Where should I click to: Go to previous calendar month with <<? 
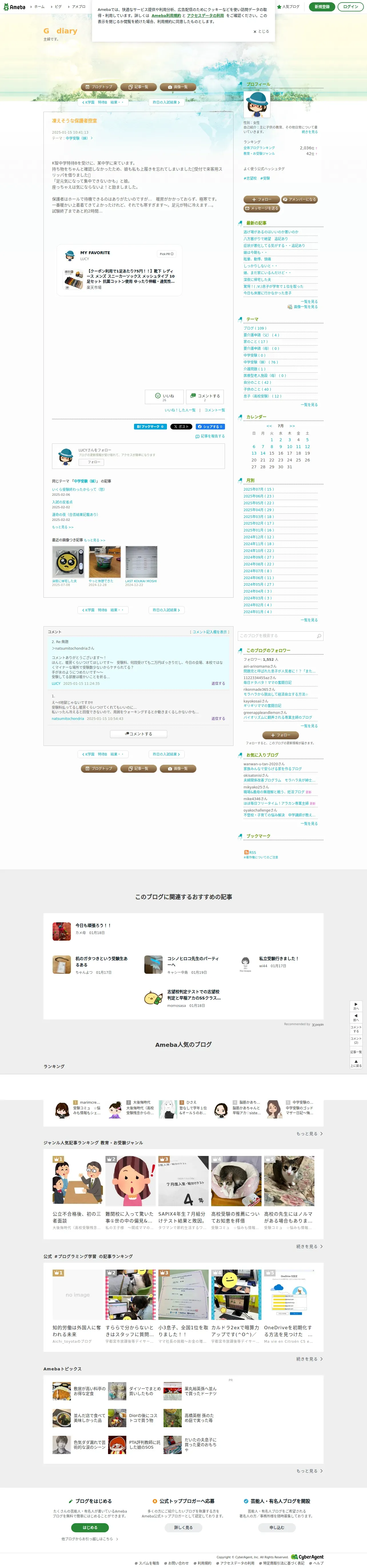pos(269,426)
